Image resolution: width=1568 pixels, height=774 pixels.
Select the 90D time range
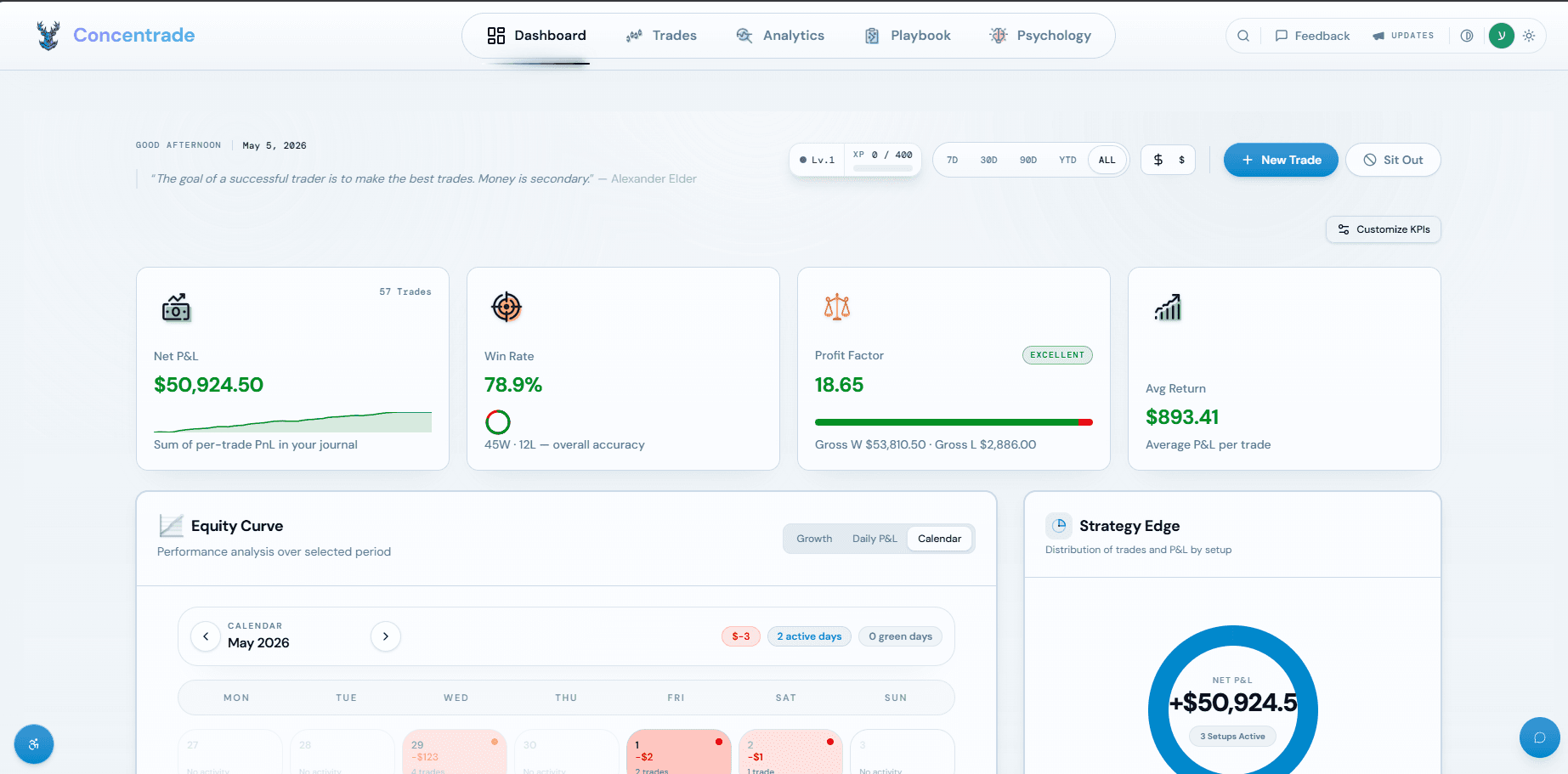1028,160
